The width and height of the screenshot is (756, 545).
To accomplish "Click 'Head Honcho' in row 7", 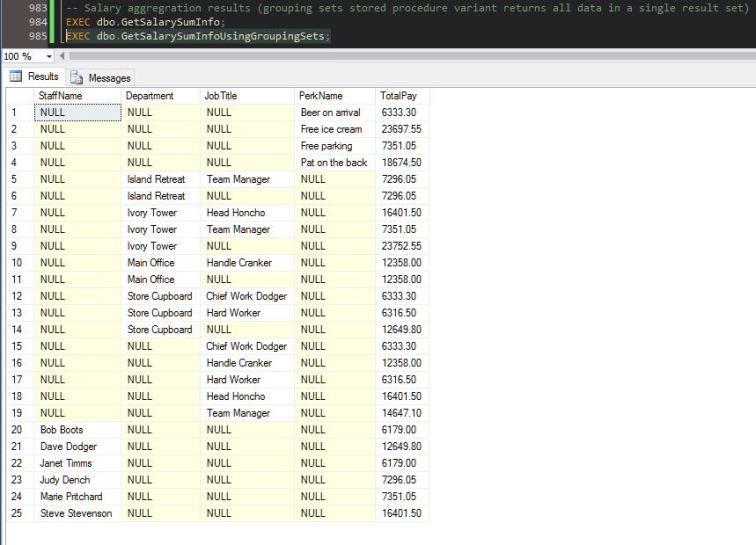I will (247, 213).
